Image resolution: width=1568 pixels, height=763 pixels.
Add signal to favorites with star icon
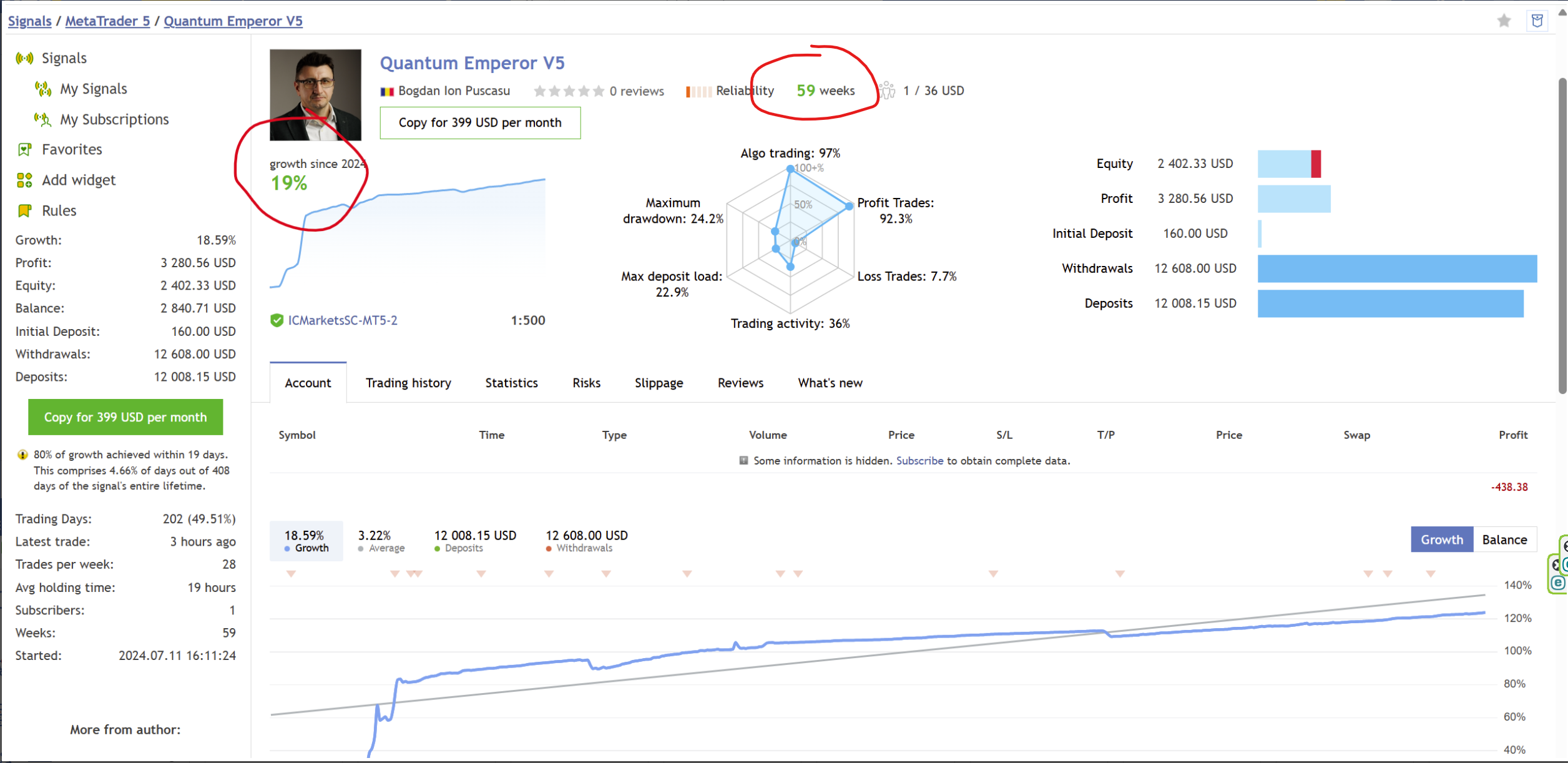(x=1504, y=21)
